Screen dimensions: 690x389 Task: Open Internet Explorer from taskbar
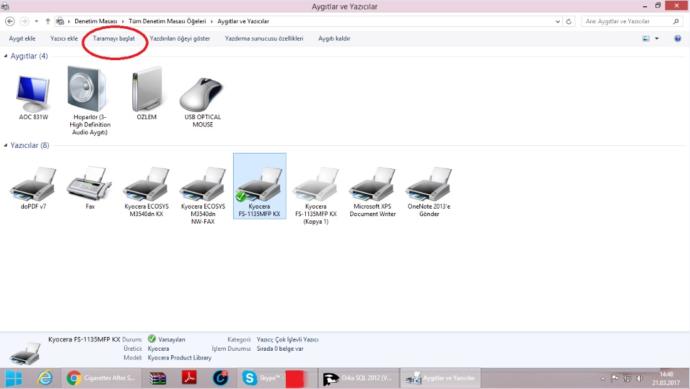coord(45,378)
